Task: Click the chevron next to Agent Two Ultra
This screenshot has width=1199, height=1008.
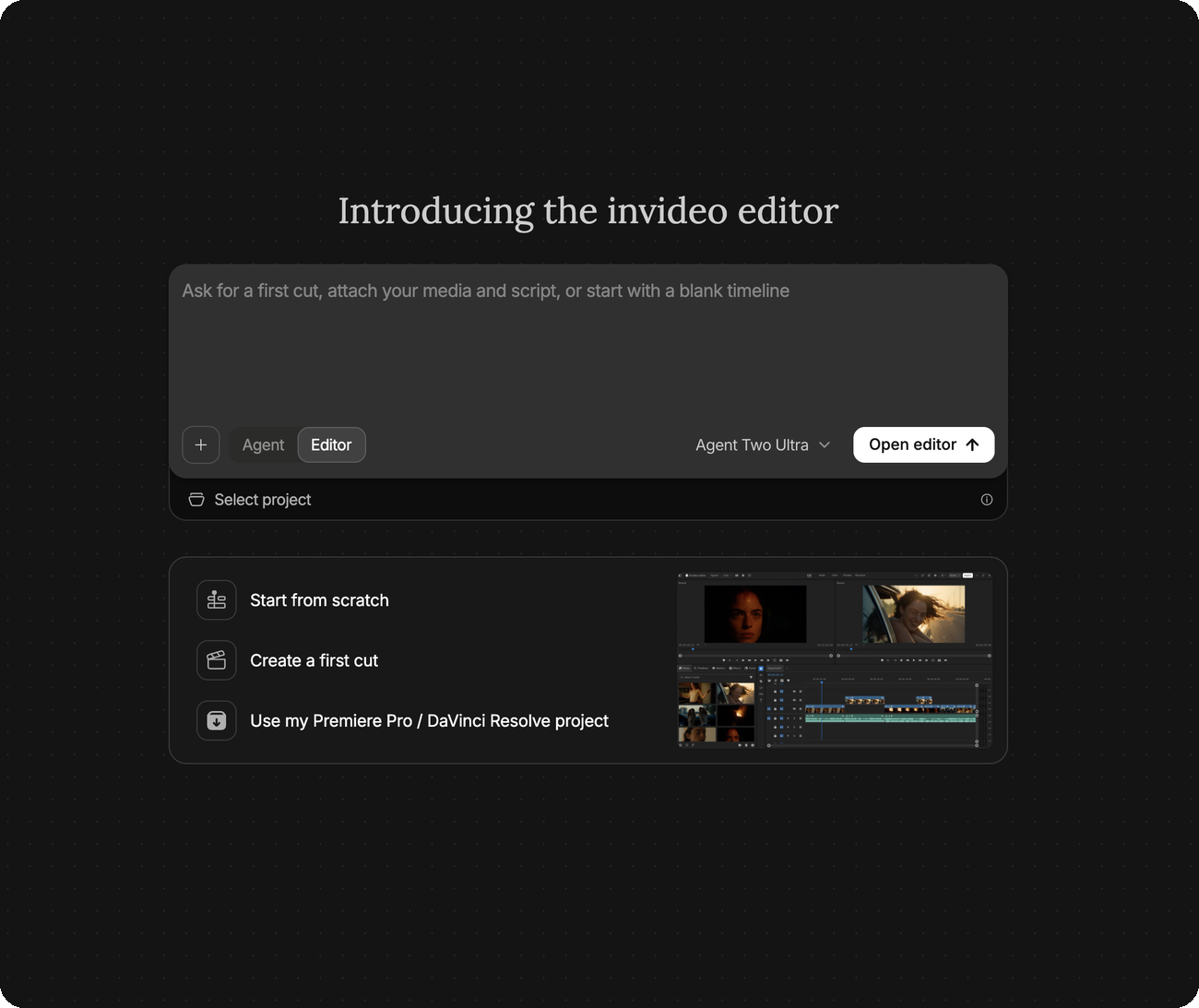Action: click(x=825, y=445)
